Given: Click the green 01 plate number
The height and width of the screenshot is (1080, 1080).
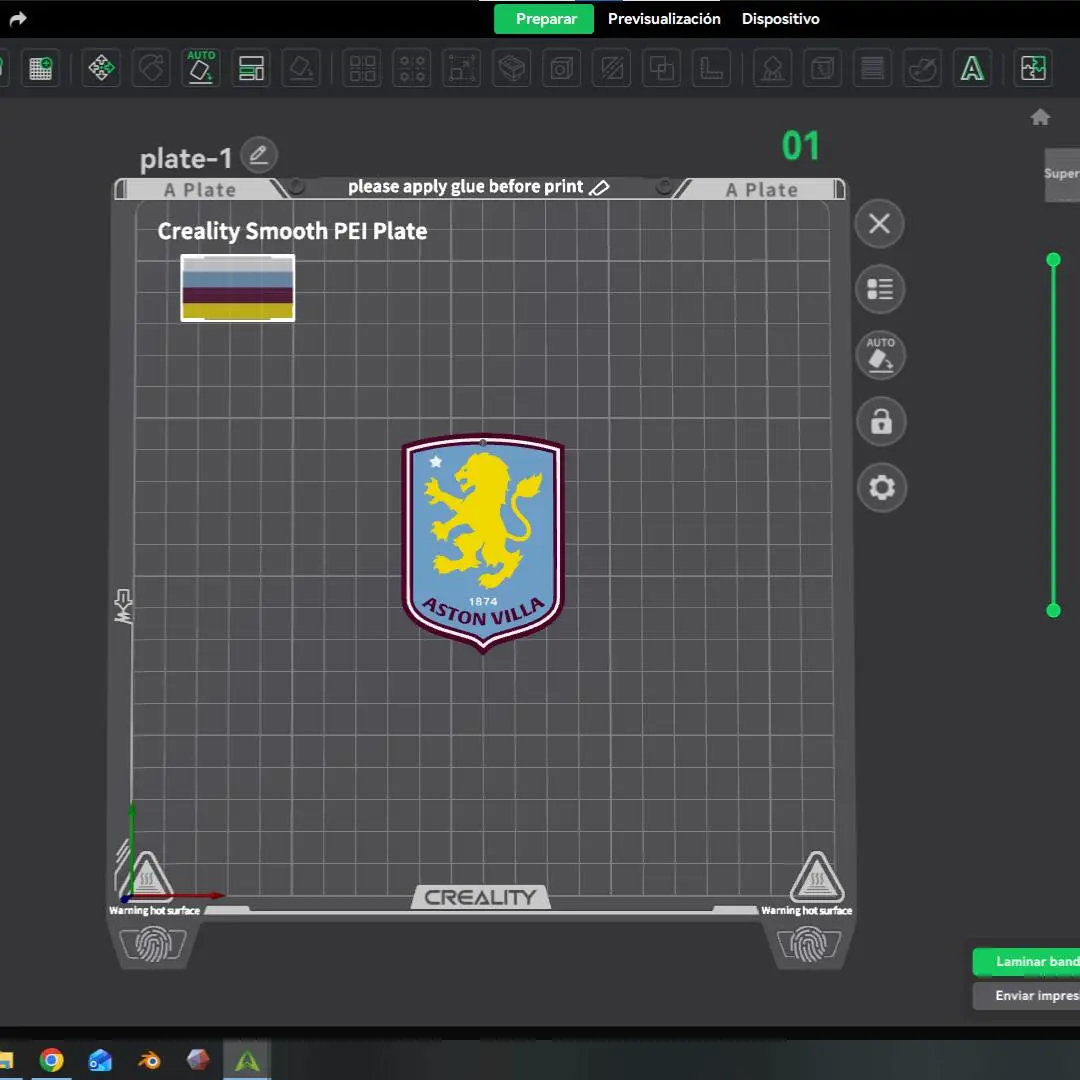Looking at the screenshot, I should (x=800, y=146).
